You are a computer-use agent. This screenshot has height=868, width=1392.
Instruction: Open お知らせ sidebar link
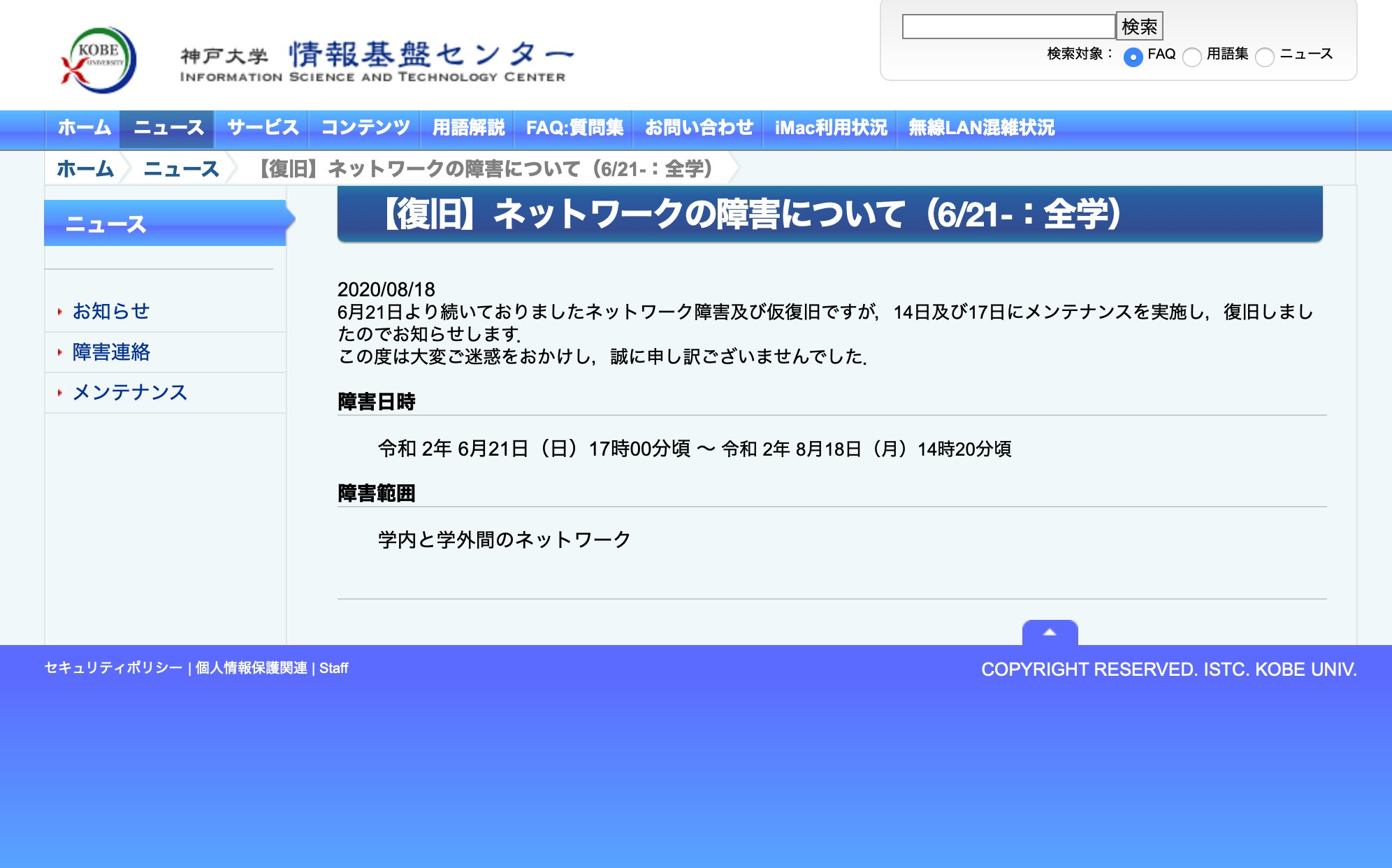point(111,311)
